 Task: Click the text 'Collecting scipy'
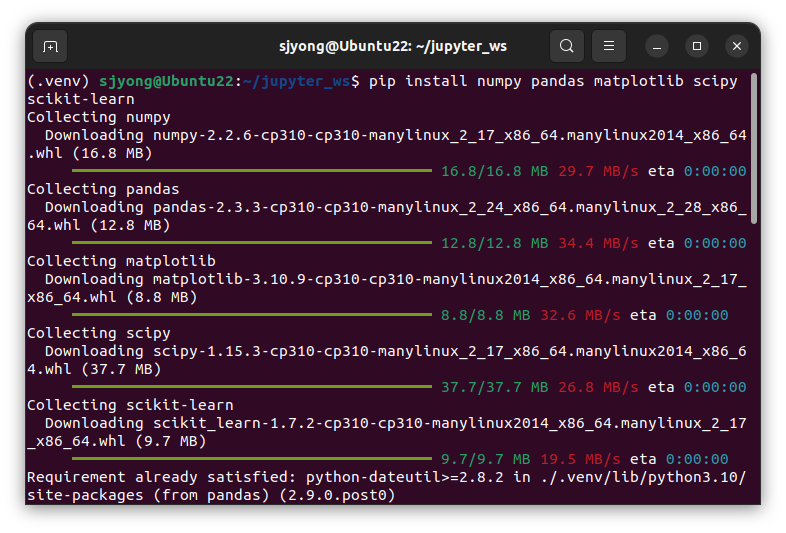click(x=99, y=333)
